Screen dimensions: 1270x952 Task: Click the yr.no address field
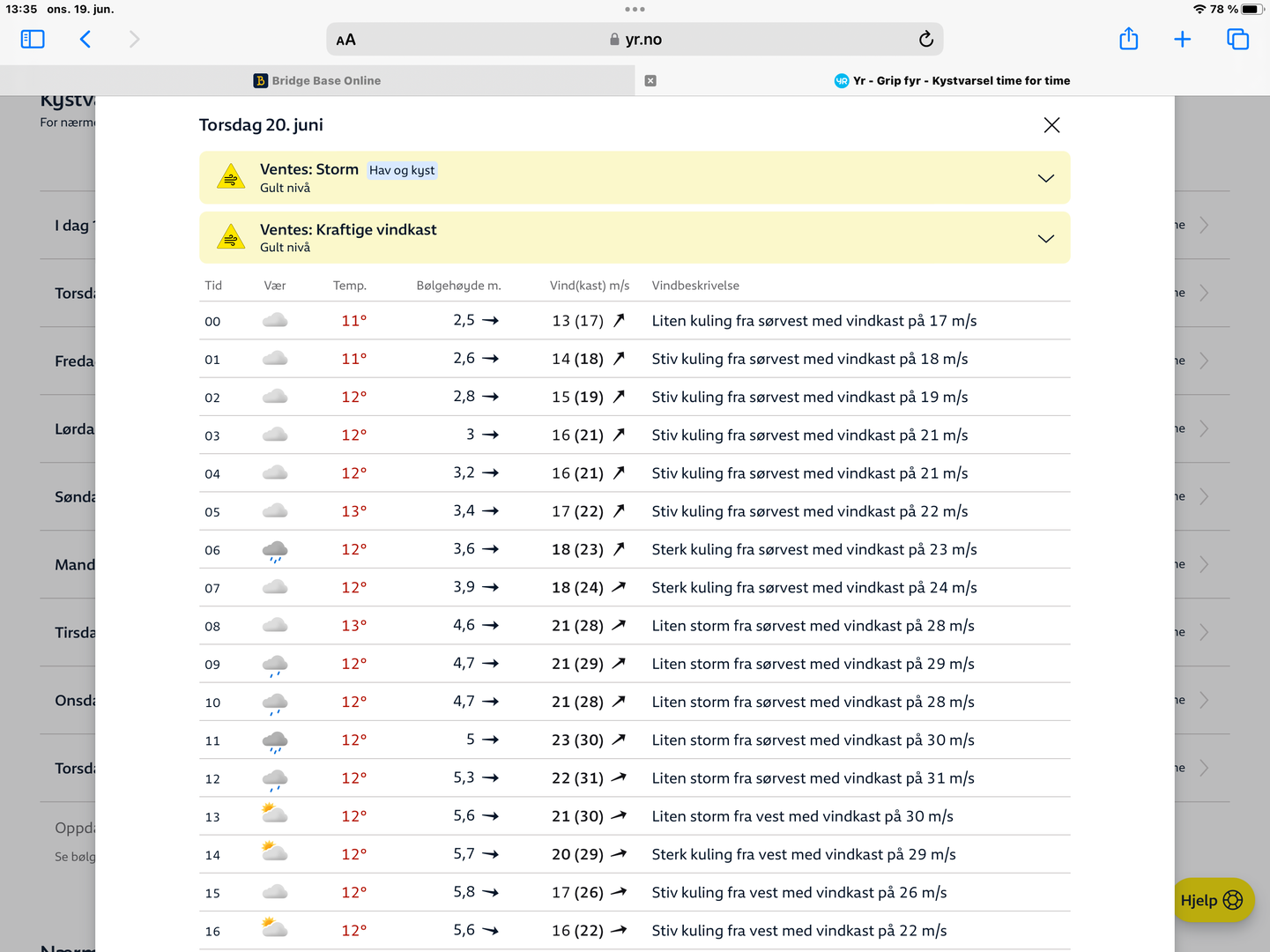tap(635, 40)
